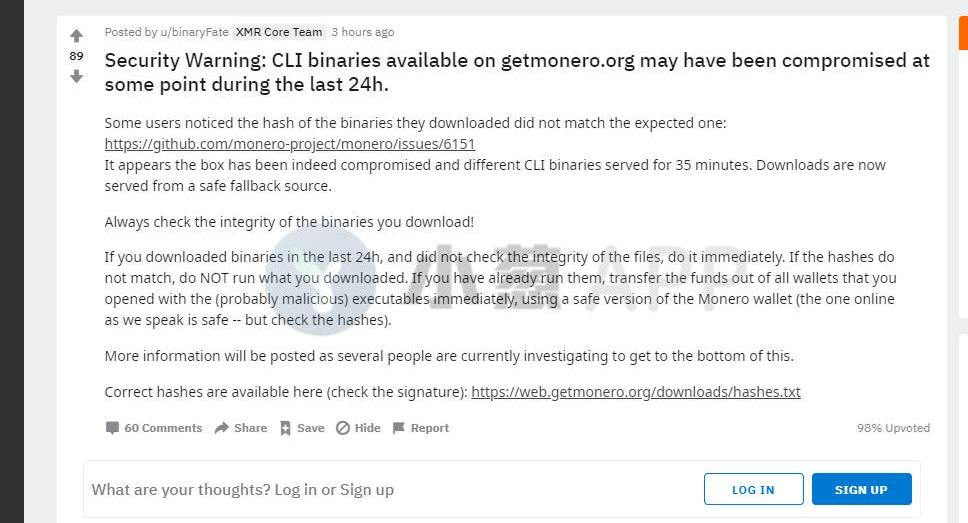Viewport: 968px width, 523px height.
Task: Focus the 'What are your thoughts?' comment box
Action: click(392, 490)
